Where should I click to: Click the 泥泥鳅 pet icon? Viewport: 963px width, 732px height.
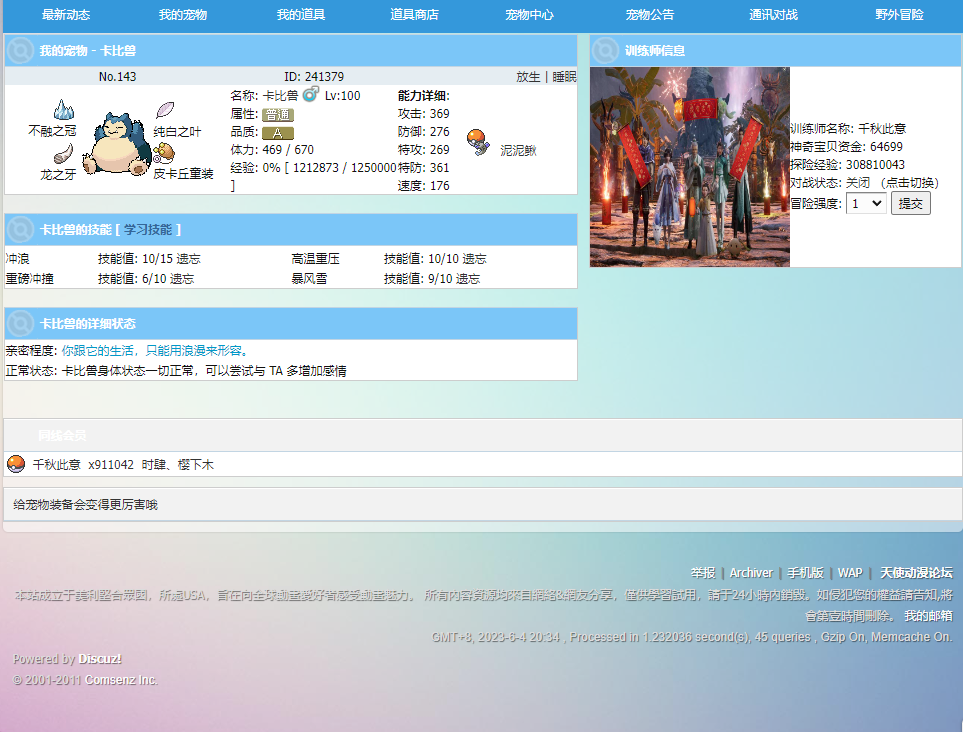(478, 142)
